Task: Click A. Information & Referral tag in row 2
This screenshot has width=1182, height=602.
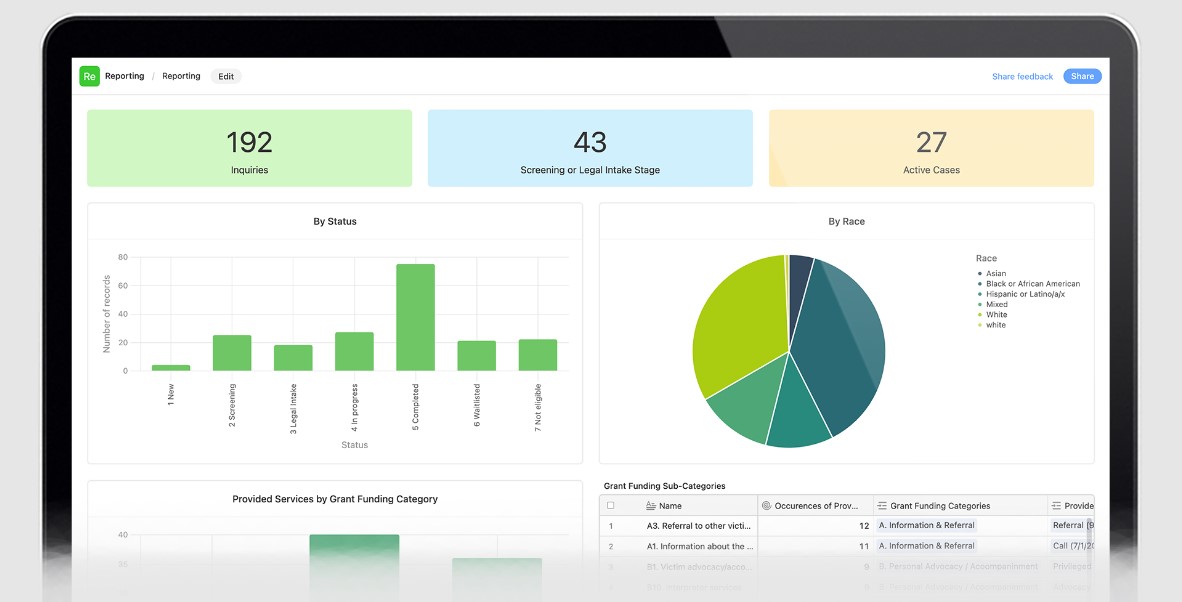Action: click(926, 545)
